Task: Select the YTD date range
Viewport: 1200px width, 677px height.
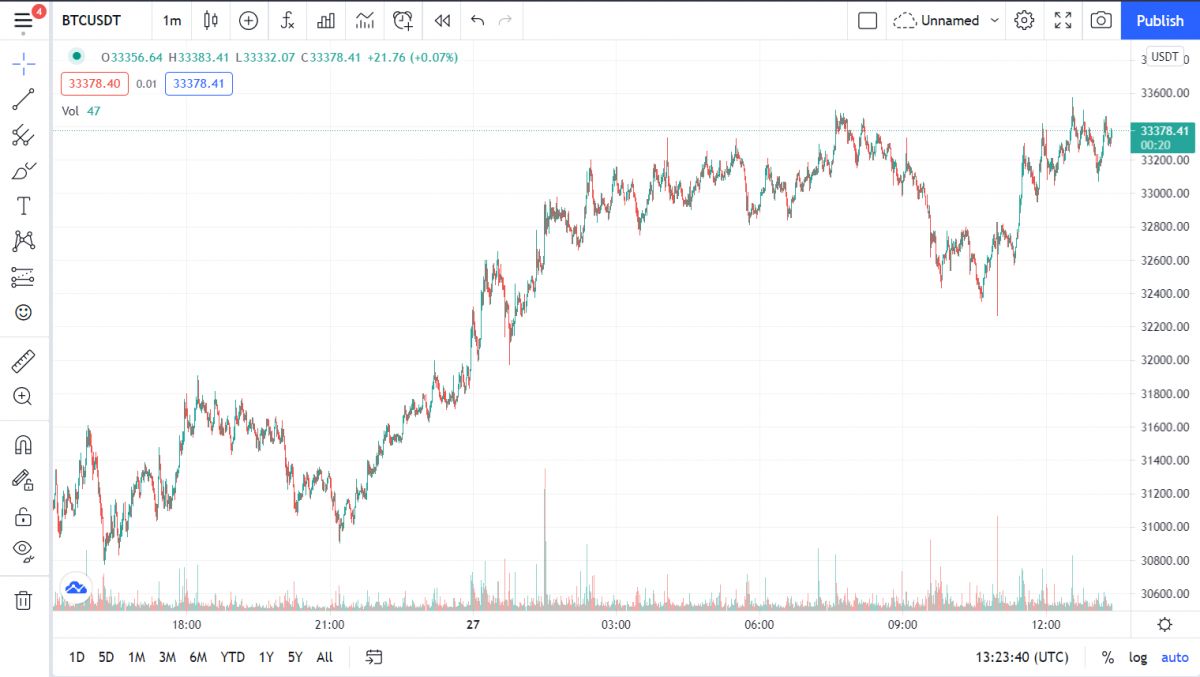Action: tap(233, 657)
